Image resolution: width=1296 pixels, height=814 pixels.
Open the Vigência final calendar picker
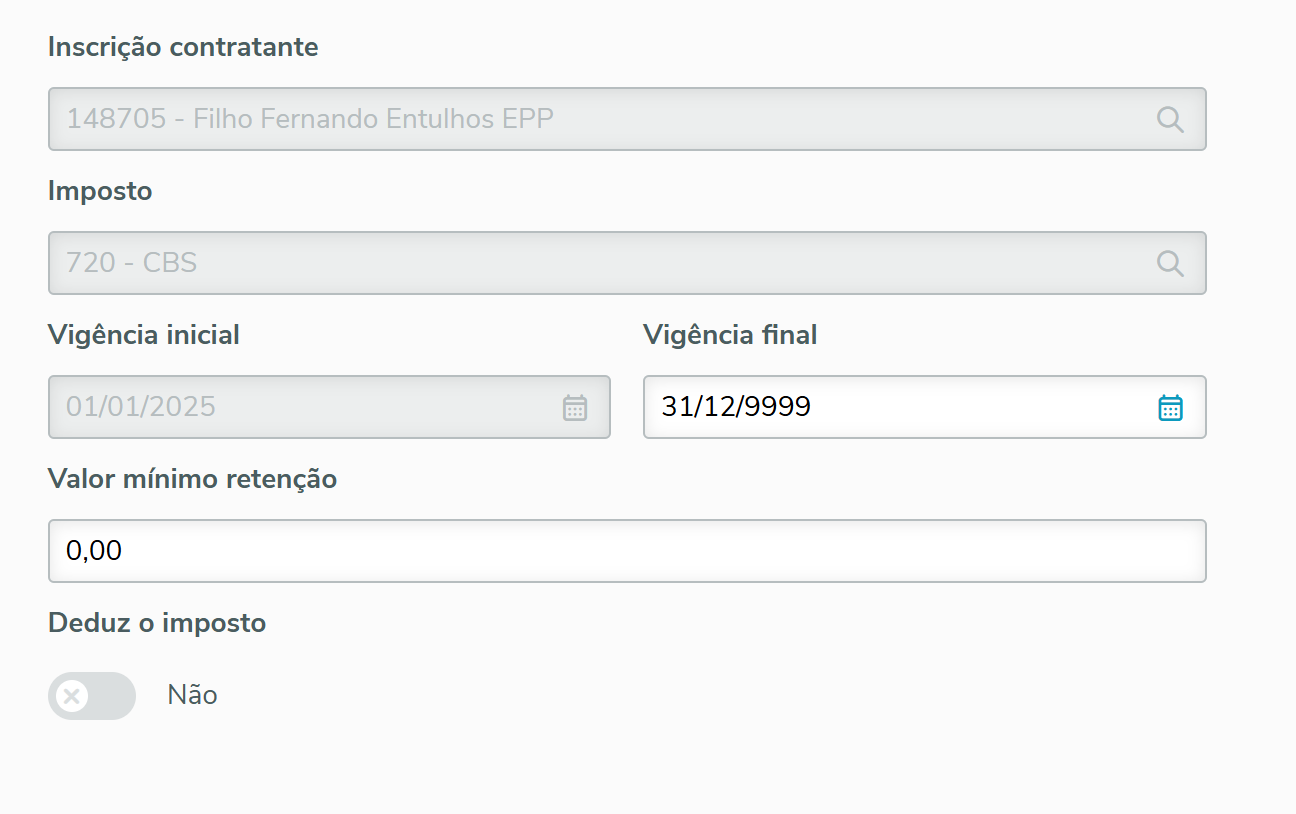[1170, 408]
